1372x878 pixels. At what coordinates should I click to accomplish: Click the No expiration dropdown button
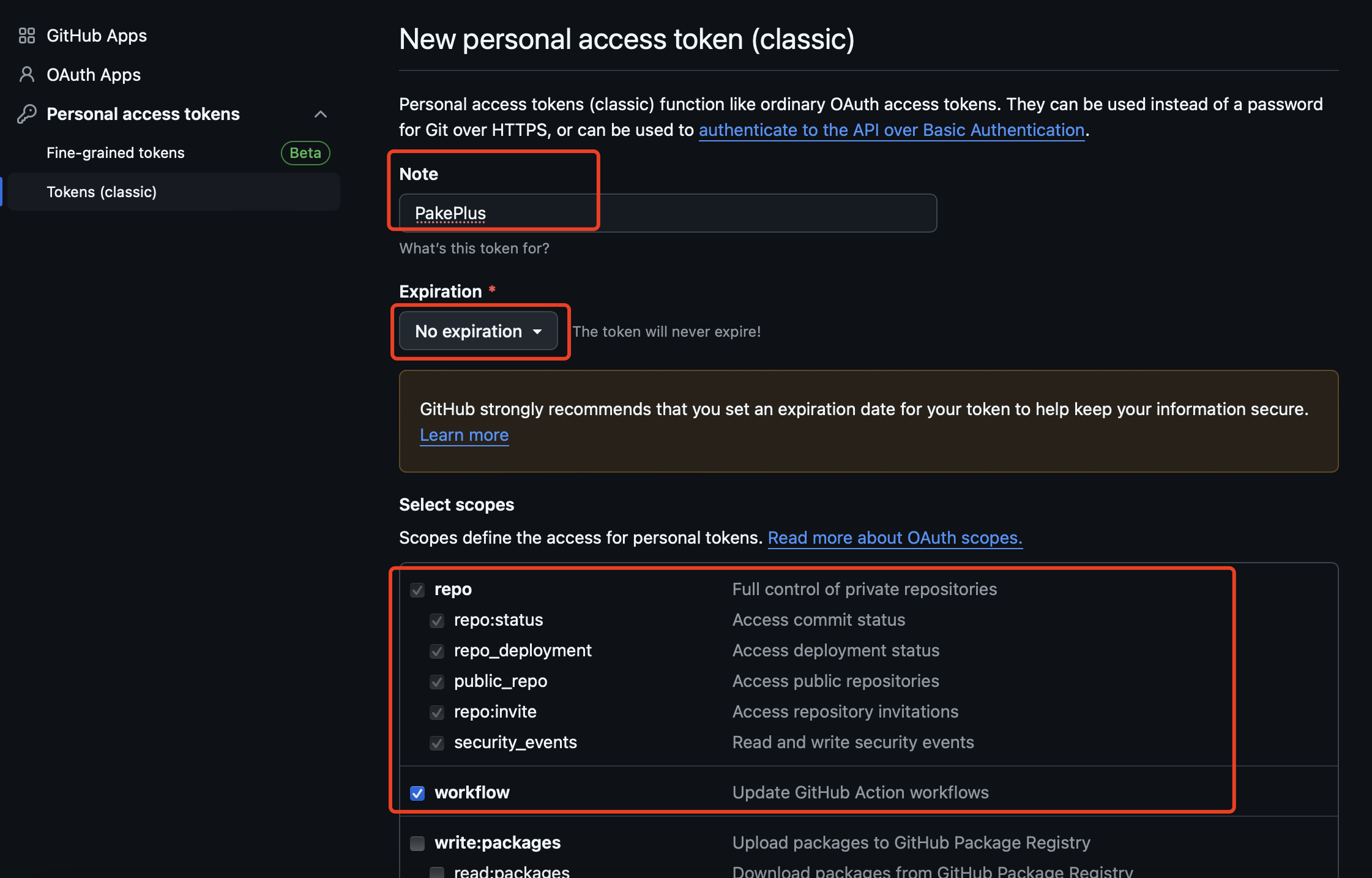coord(478,330)
